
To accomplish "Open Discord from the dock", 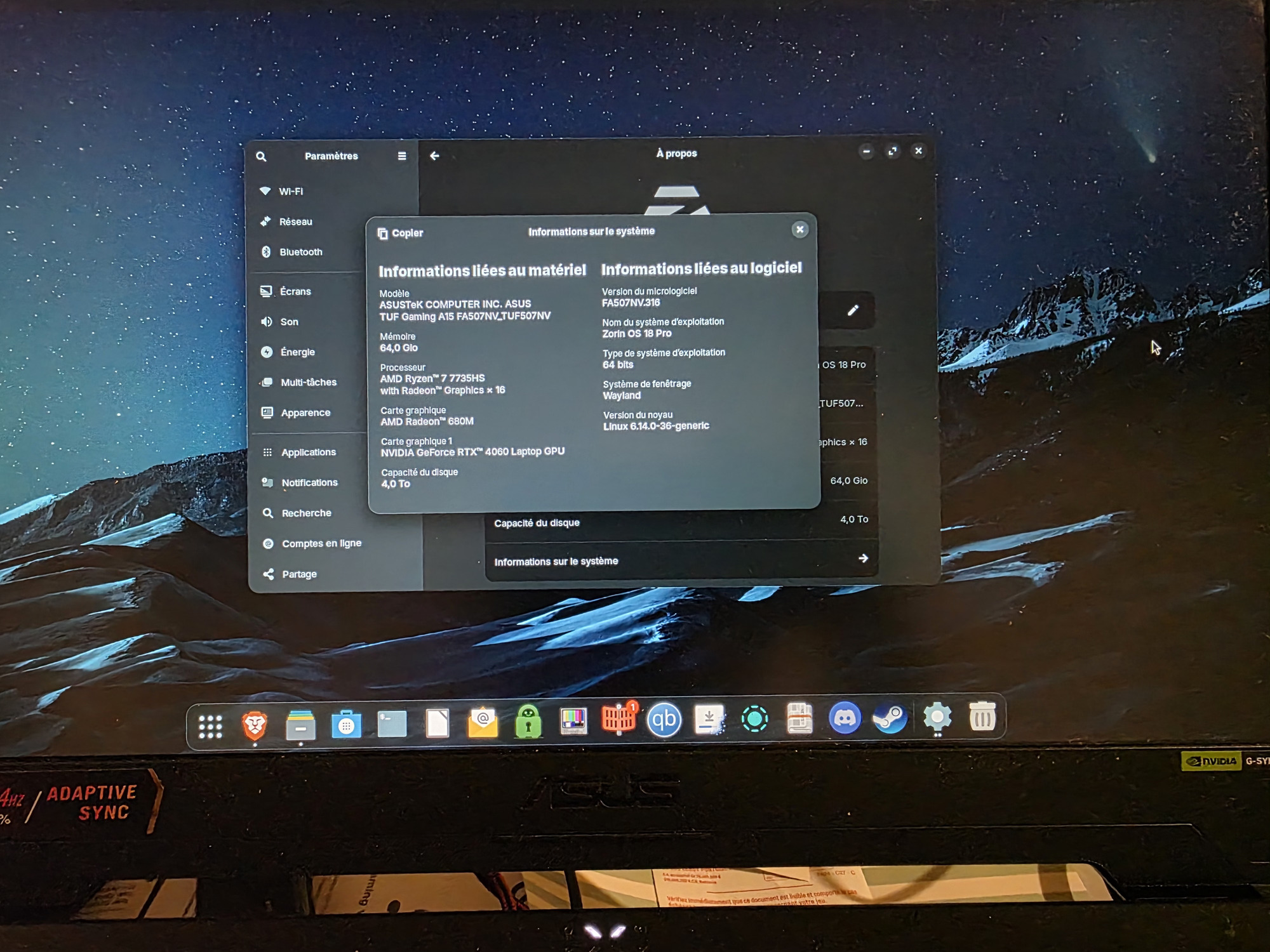I will 845,718.
